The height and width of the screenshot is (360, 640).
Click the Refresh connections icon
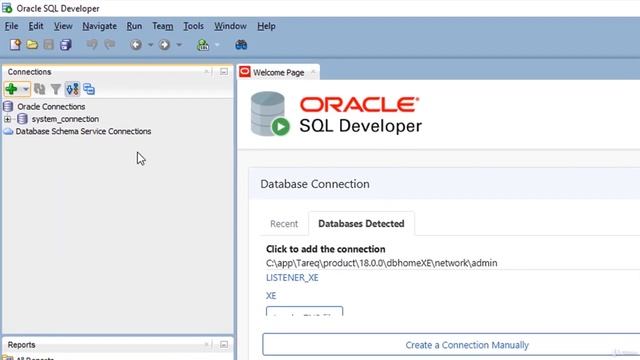(x=40, y=89)
